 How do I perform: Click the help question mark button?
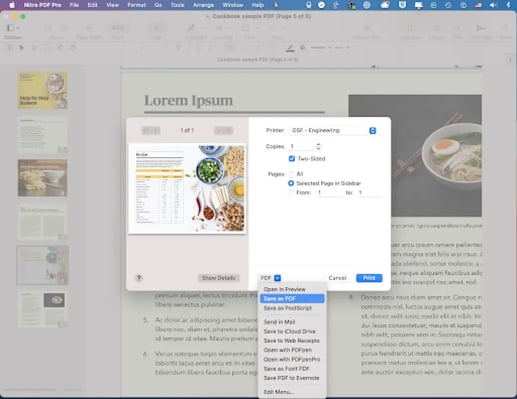139,278
